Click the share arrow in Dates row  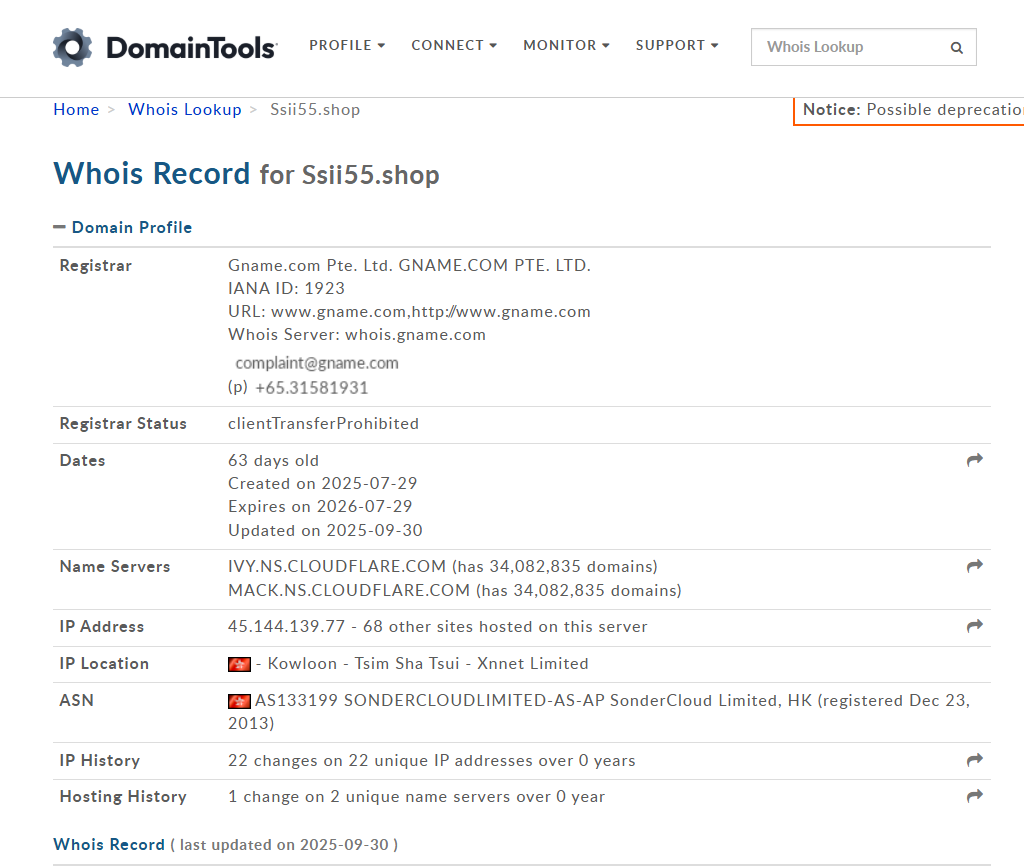975,460
